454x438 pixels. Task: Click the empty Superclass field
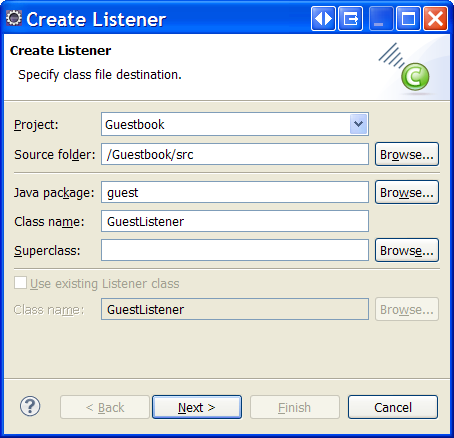(x=235, y=250)
